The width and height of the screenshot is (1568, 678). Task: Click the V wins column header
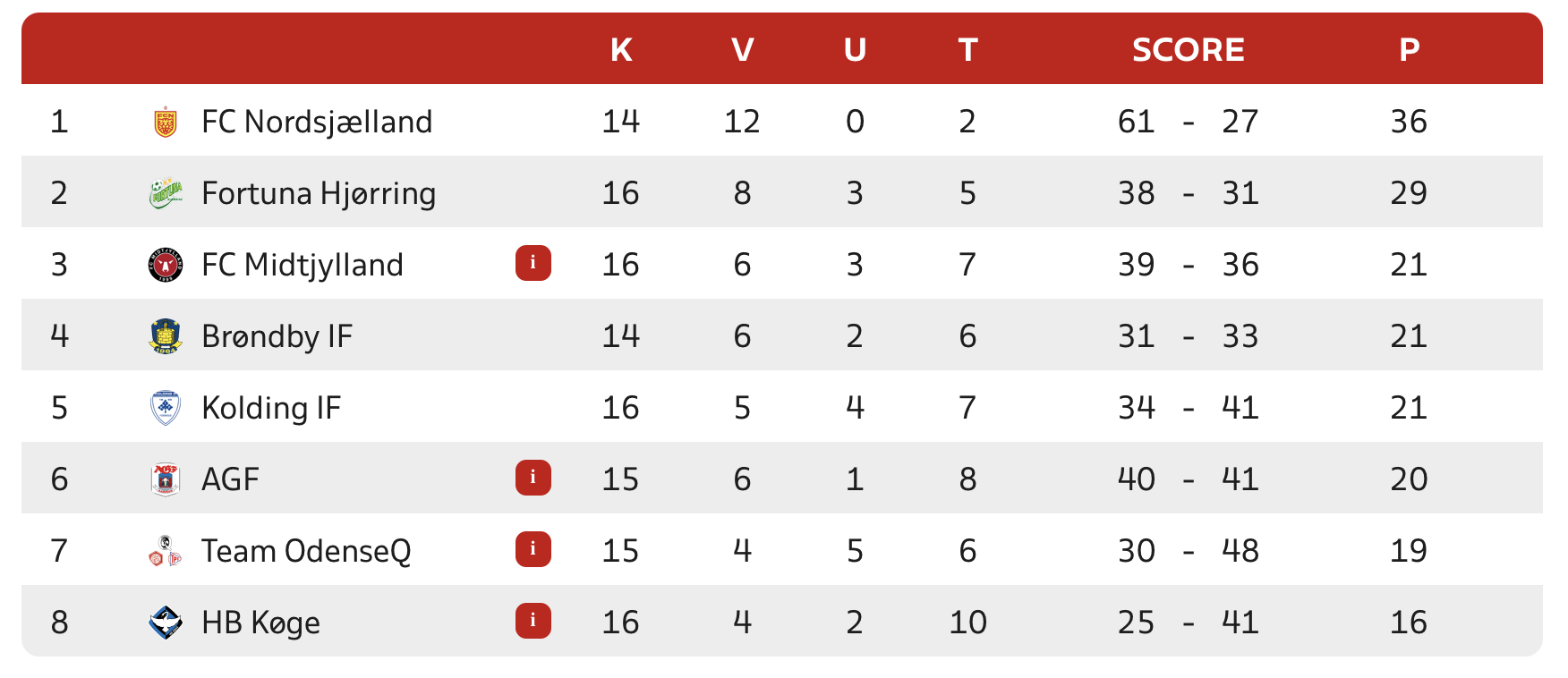(742, 50)
